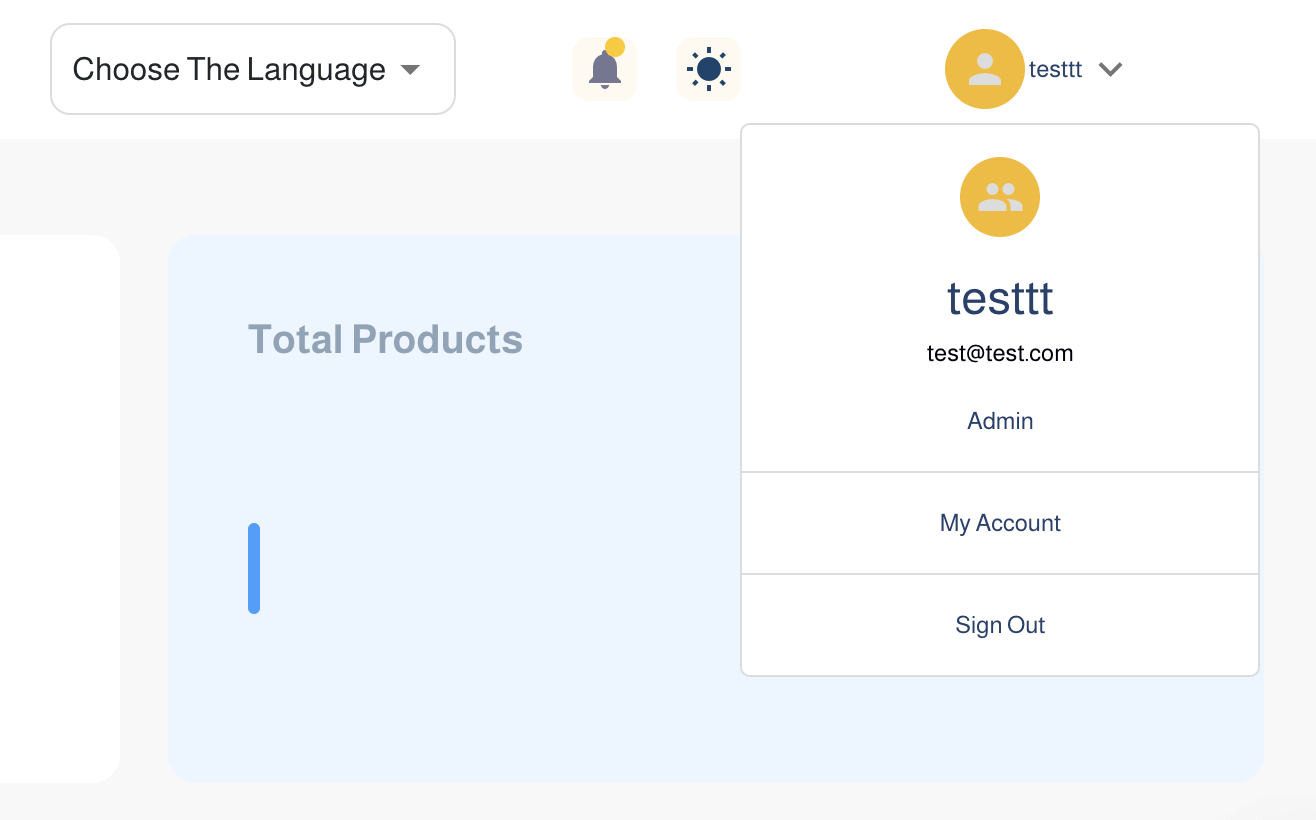1316x820 pixels.
Task: Click the testtt username in header
Action: 1056,69
